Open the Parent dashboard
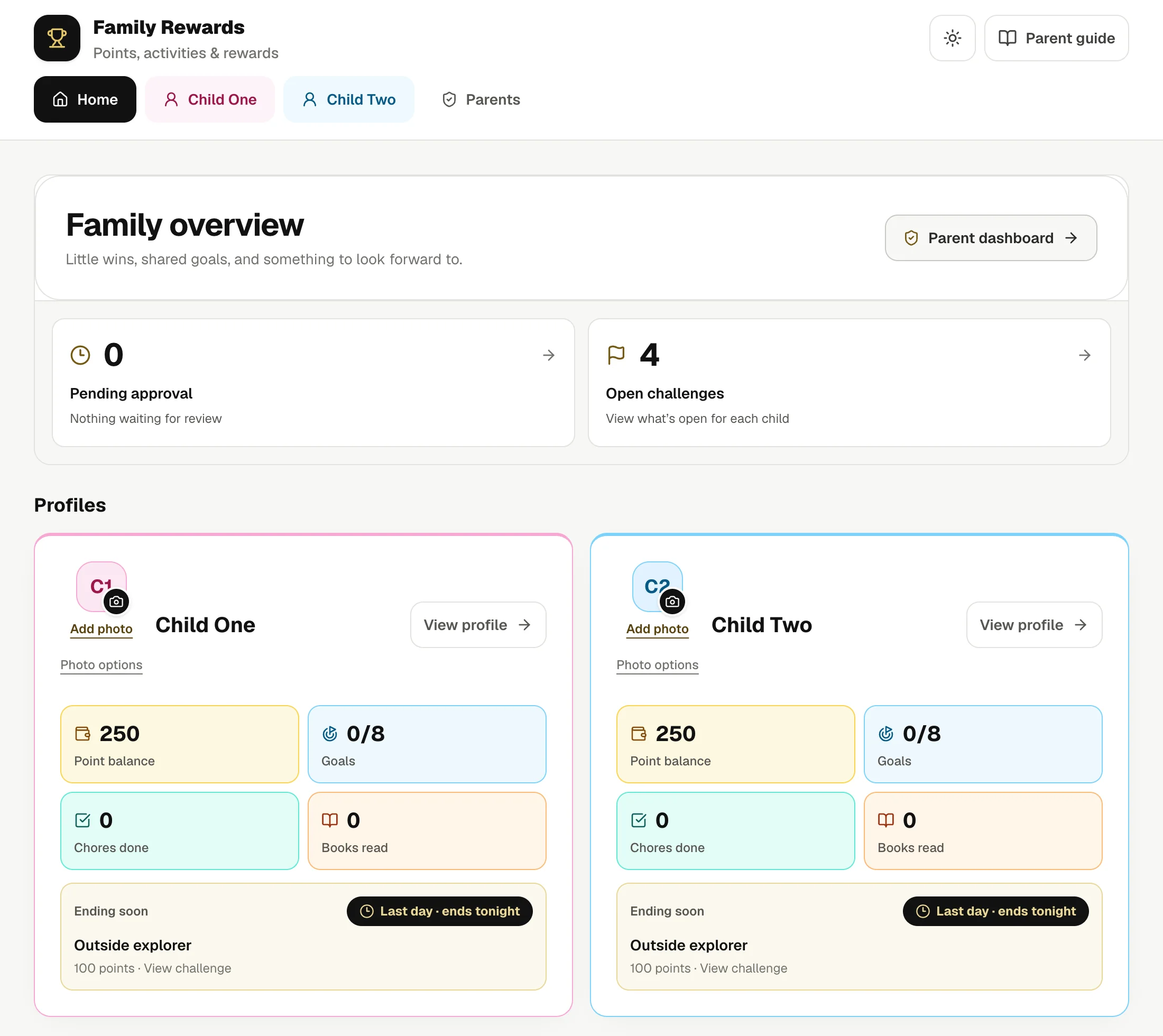This screenshot has width=1163, height=1036. coord(991,238)
